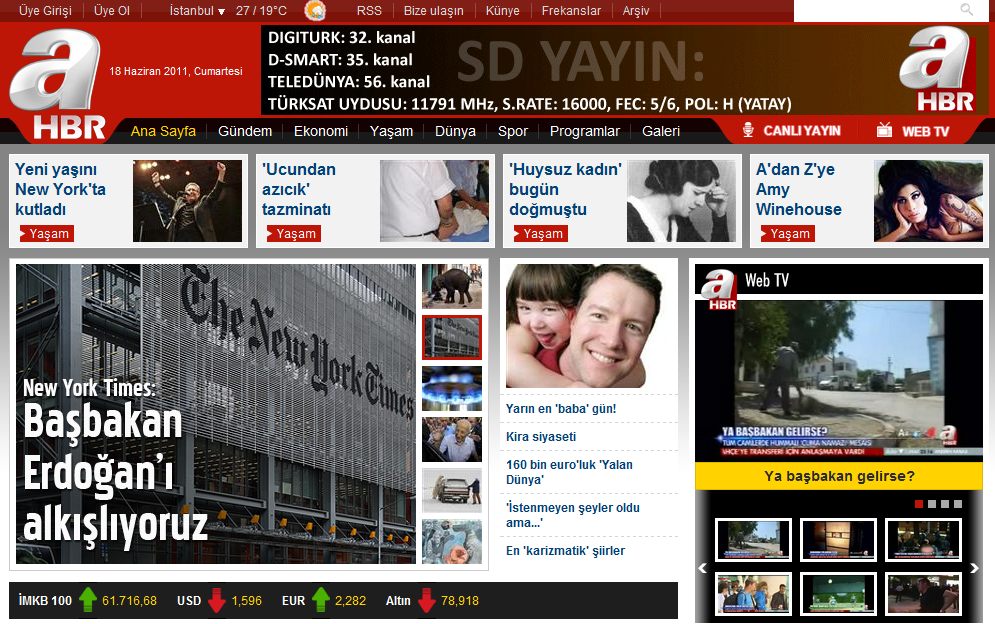
Task: Open the Frekanslar link
Action: coord(571,11)
